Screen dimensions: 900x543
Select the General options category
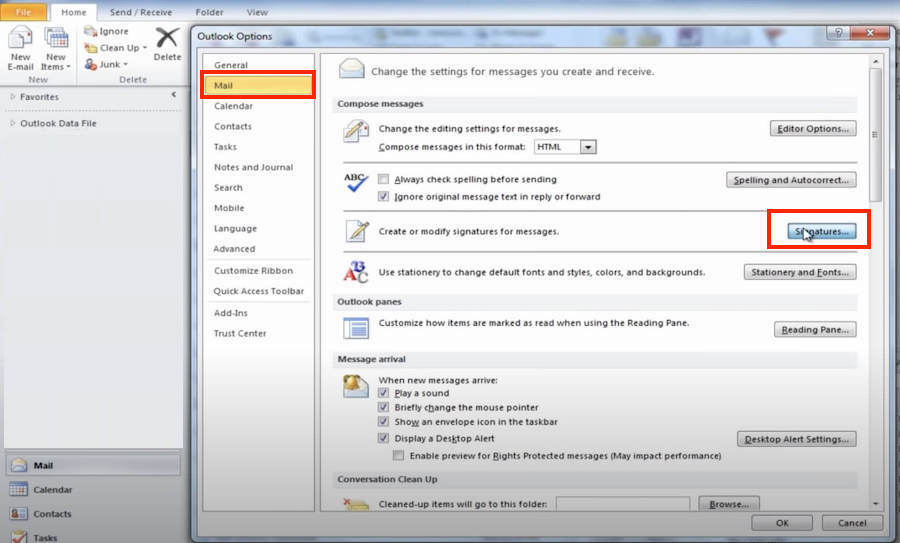258,65
